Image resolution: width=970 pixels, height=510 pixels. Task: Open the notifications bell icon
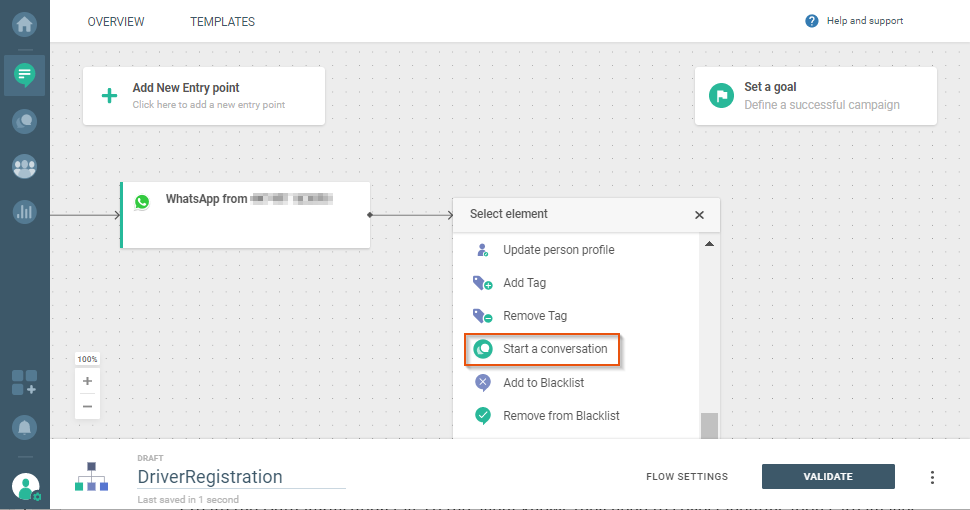tap(24, 428)
